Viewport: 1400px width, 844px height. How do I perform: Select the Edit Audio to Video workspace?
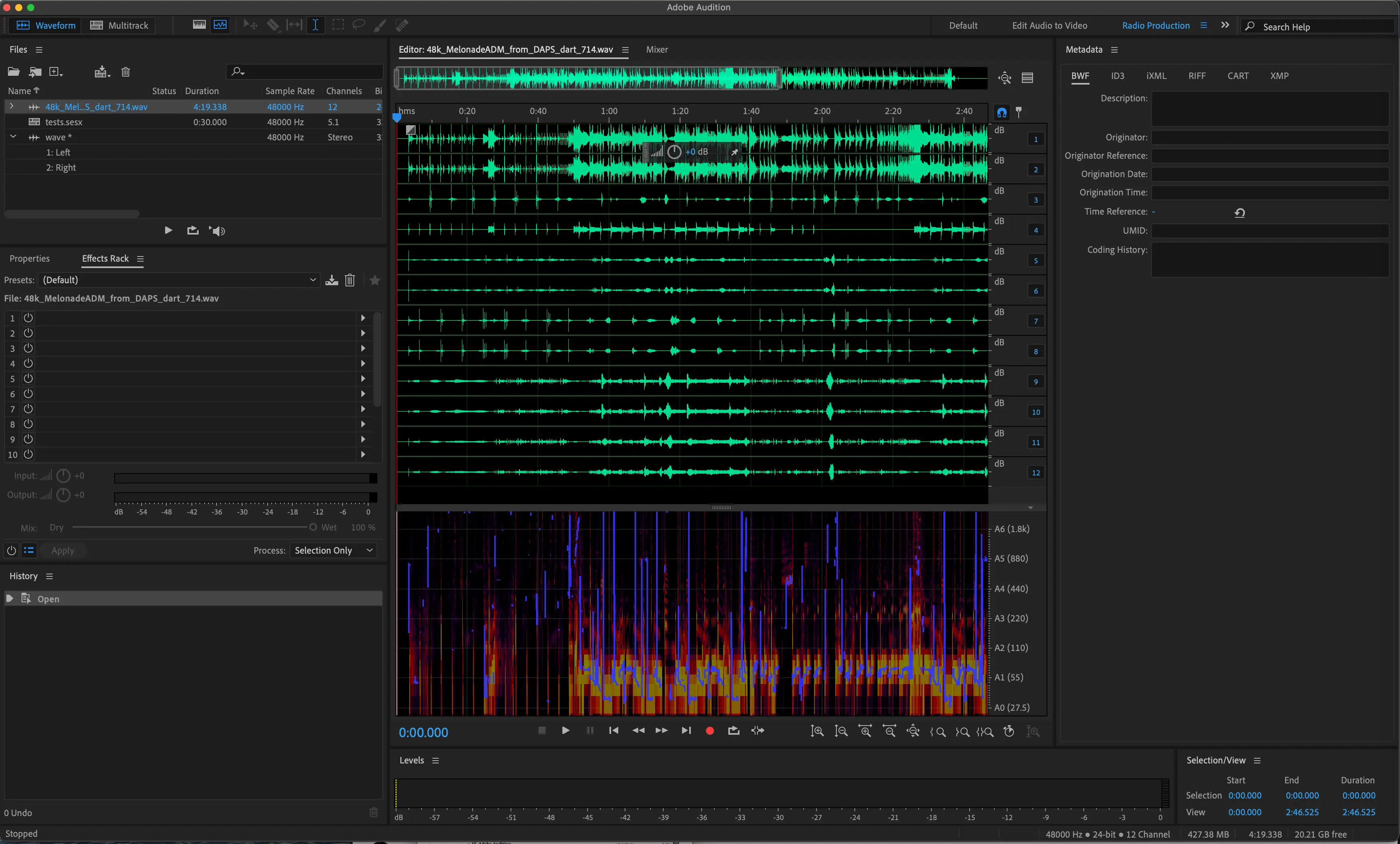point(1049,26)
